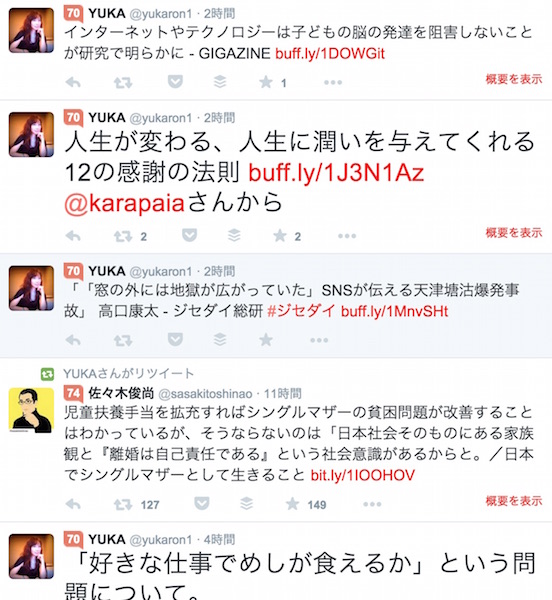Open more options on 天津塘沽爆発事故 tweet

[319, 340]
